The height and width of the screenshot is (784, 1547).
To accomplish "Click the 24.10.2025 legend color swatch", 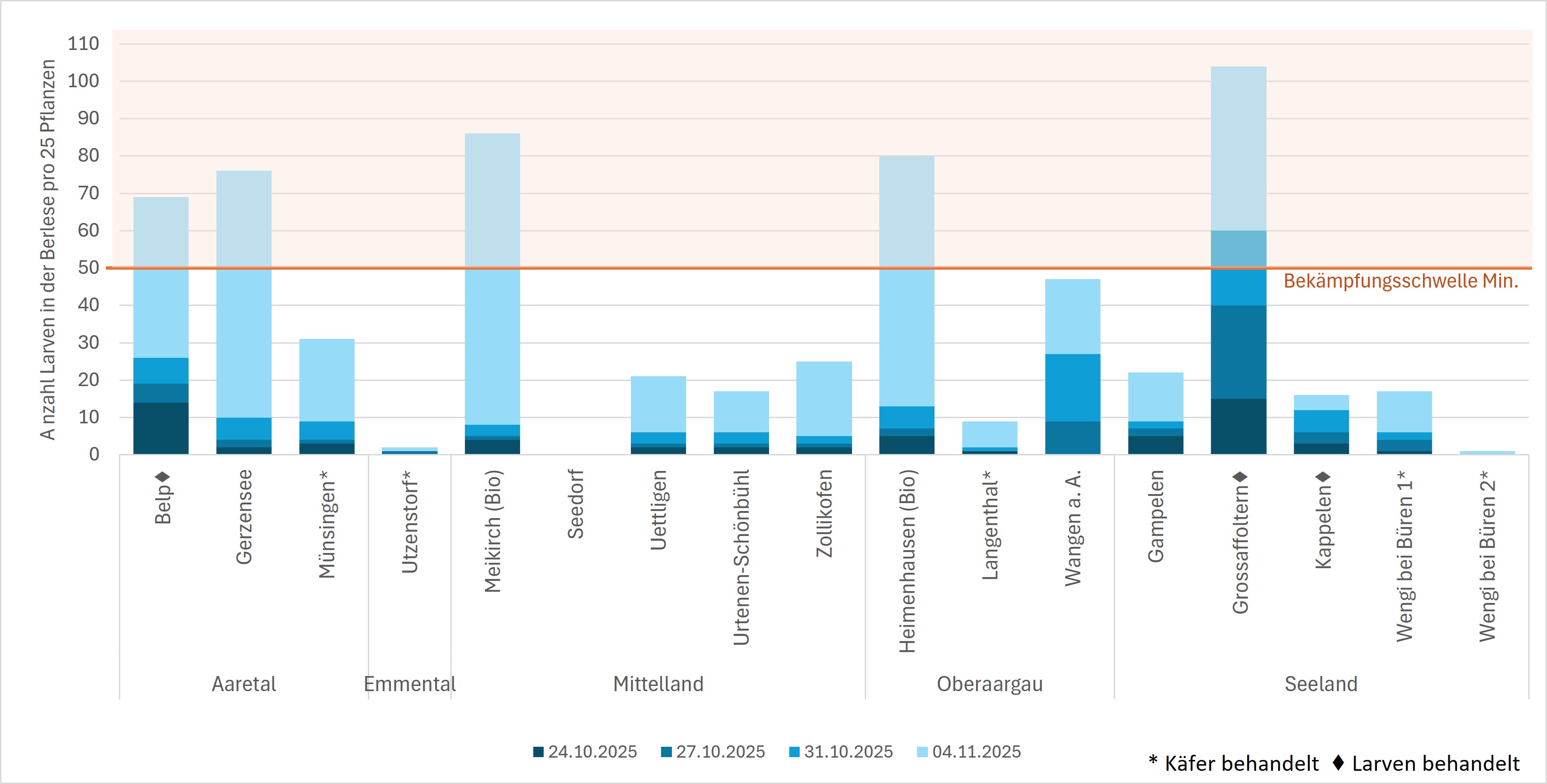I will click(538, 751).
